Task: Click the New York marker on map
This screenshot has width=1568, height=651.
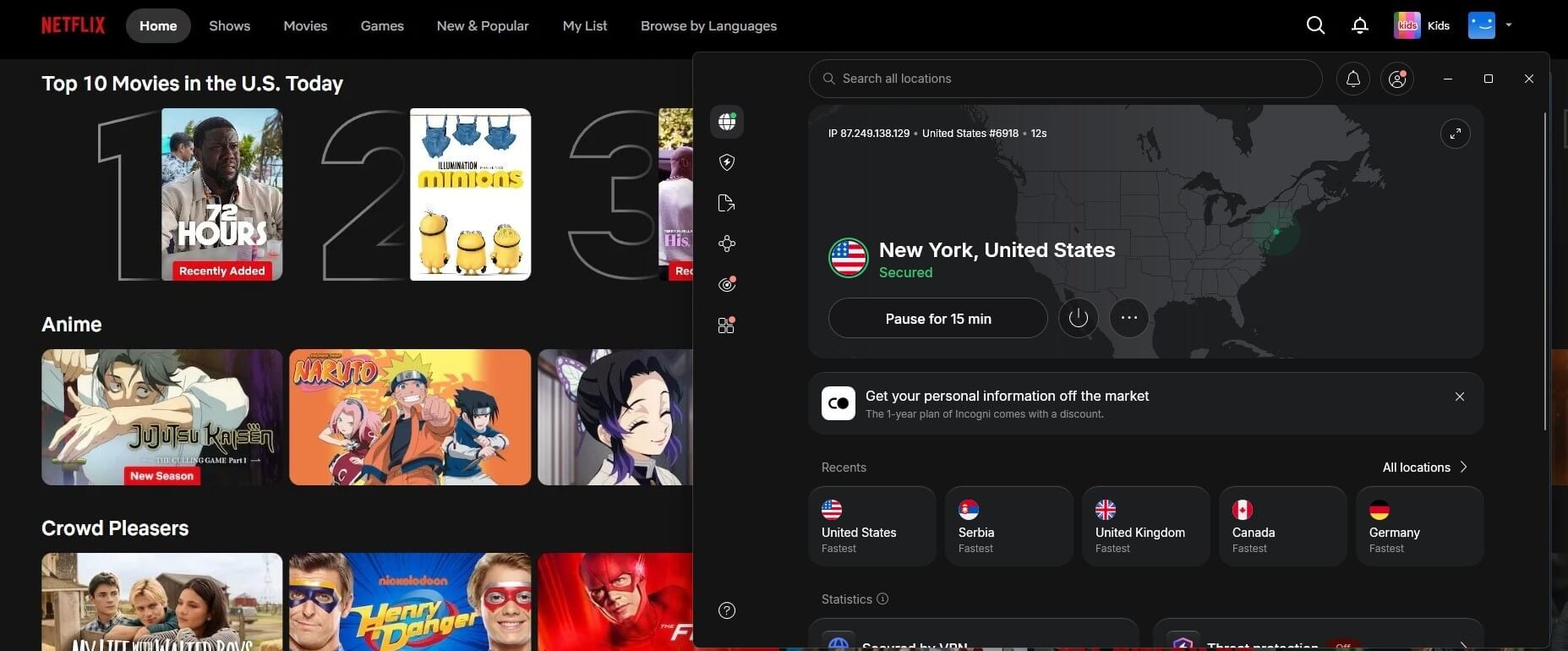Action: (x=1276, y=232)
